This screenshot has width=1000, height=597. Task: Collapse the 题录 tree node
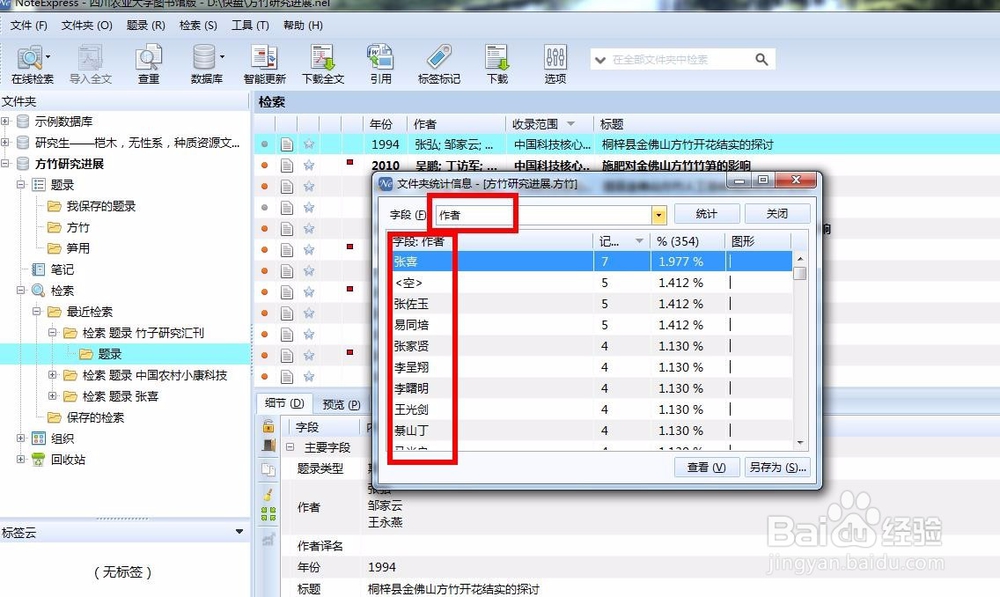coord(21,184)
